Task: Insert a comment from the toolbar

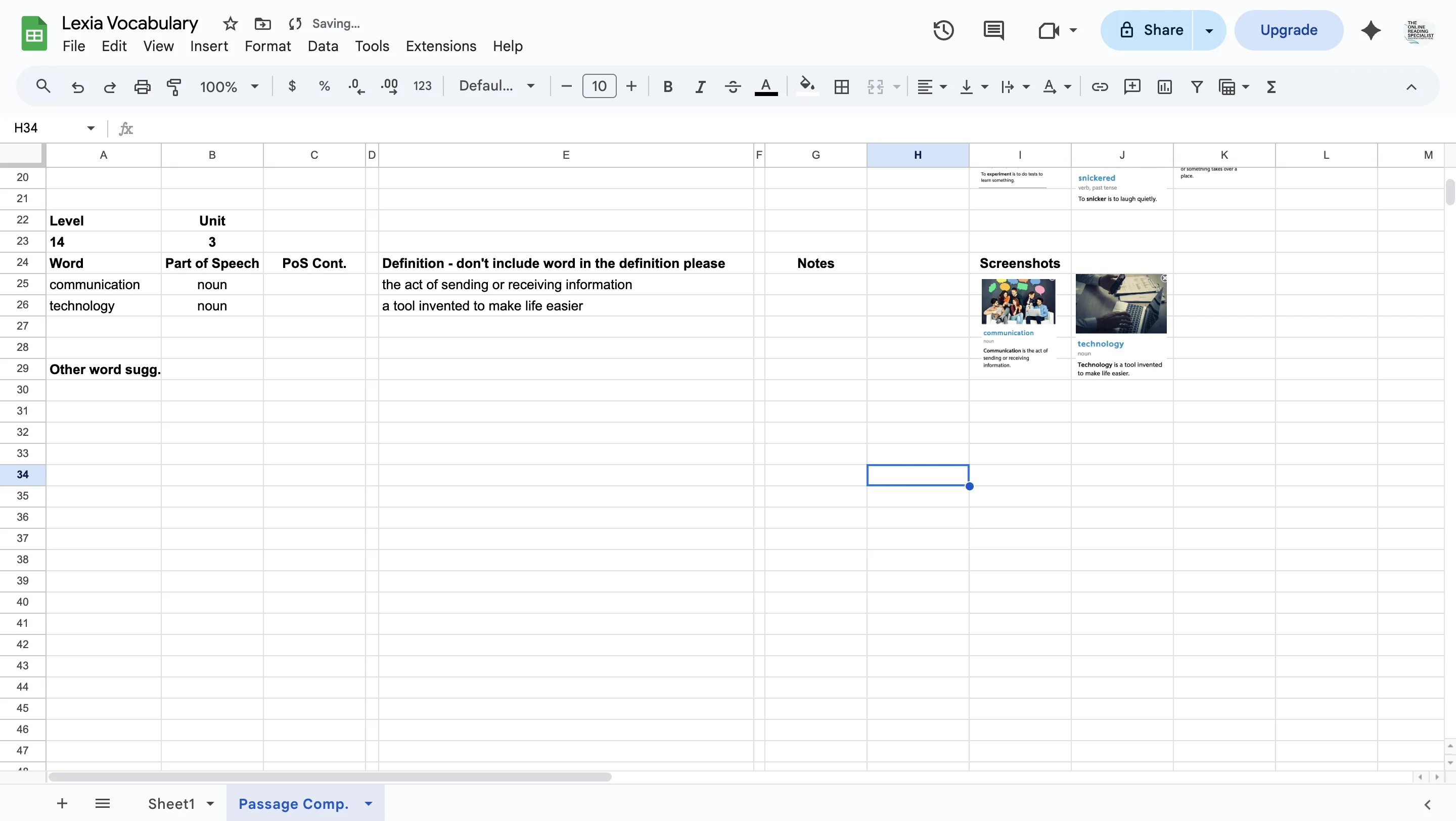Action: tap(1131, 86)
